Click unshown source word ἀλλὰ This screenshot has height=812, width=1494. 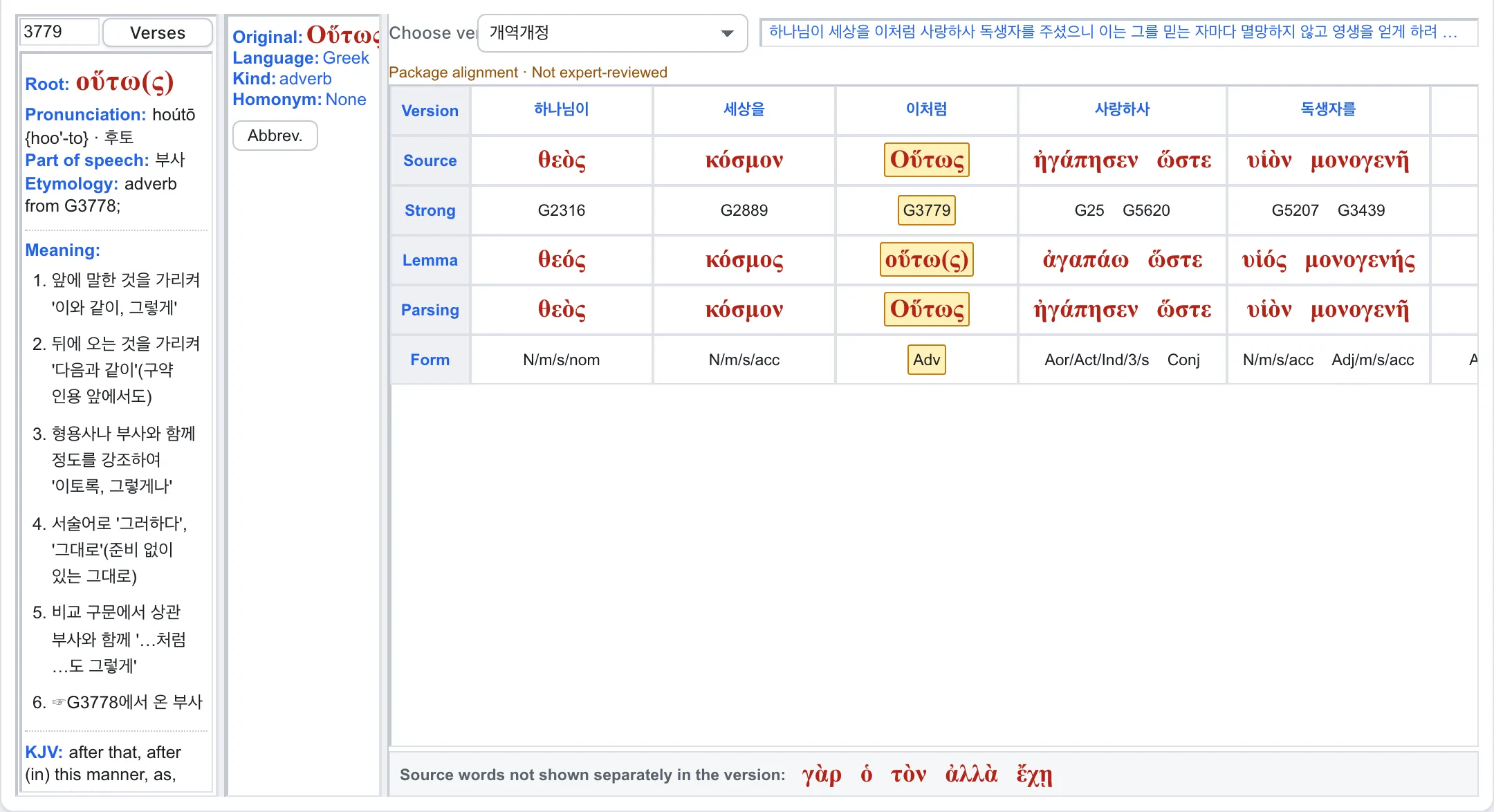[x=971, y=775]
